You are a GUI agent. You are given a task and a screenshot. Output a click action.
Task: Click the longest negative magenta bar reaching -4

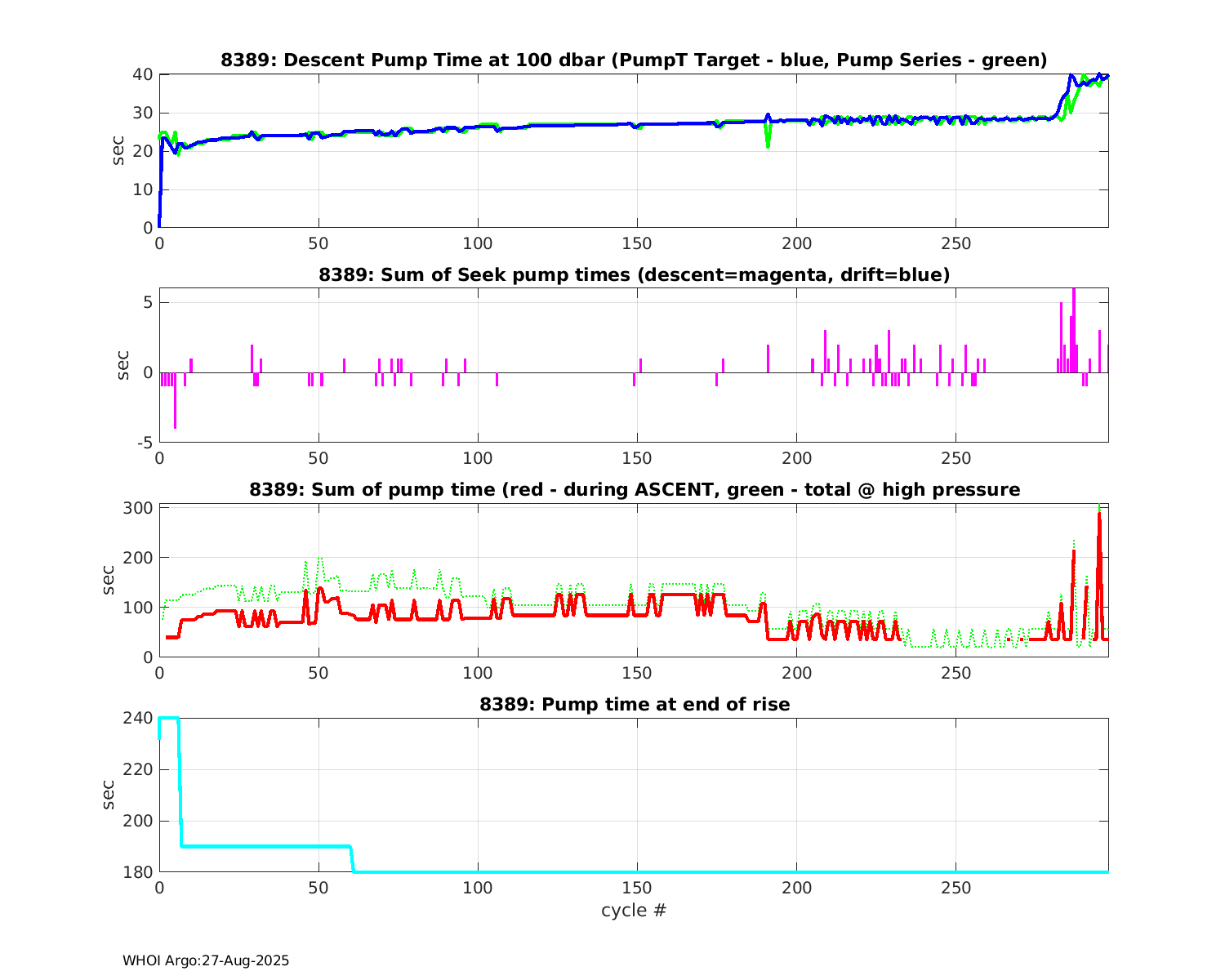coord(175,400)
